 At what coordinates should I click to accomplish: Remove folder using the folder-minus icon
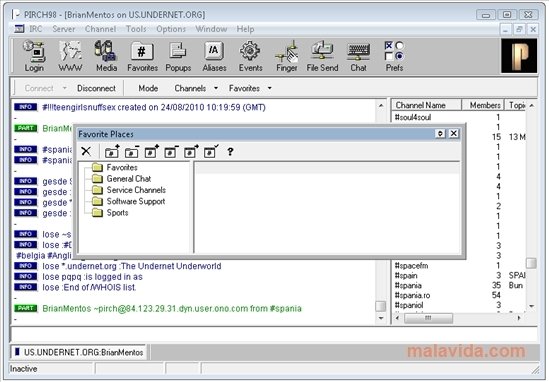[132, 152]
